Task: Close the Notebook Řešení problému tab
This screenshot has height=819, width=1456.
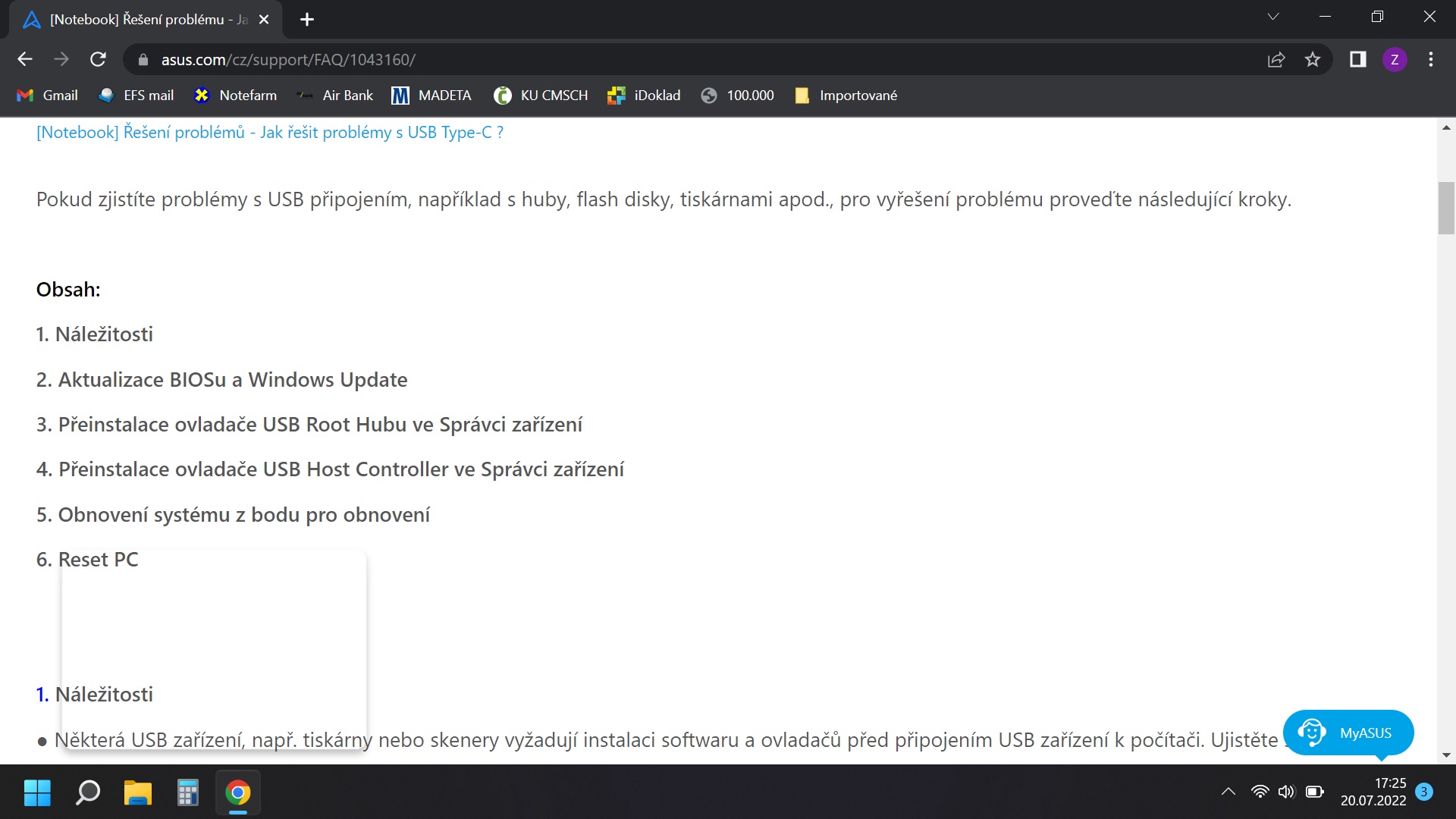Action: (x=264, y=20)
